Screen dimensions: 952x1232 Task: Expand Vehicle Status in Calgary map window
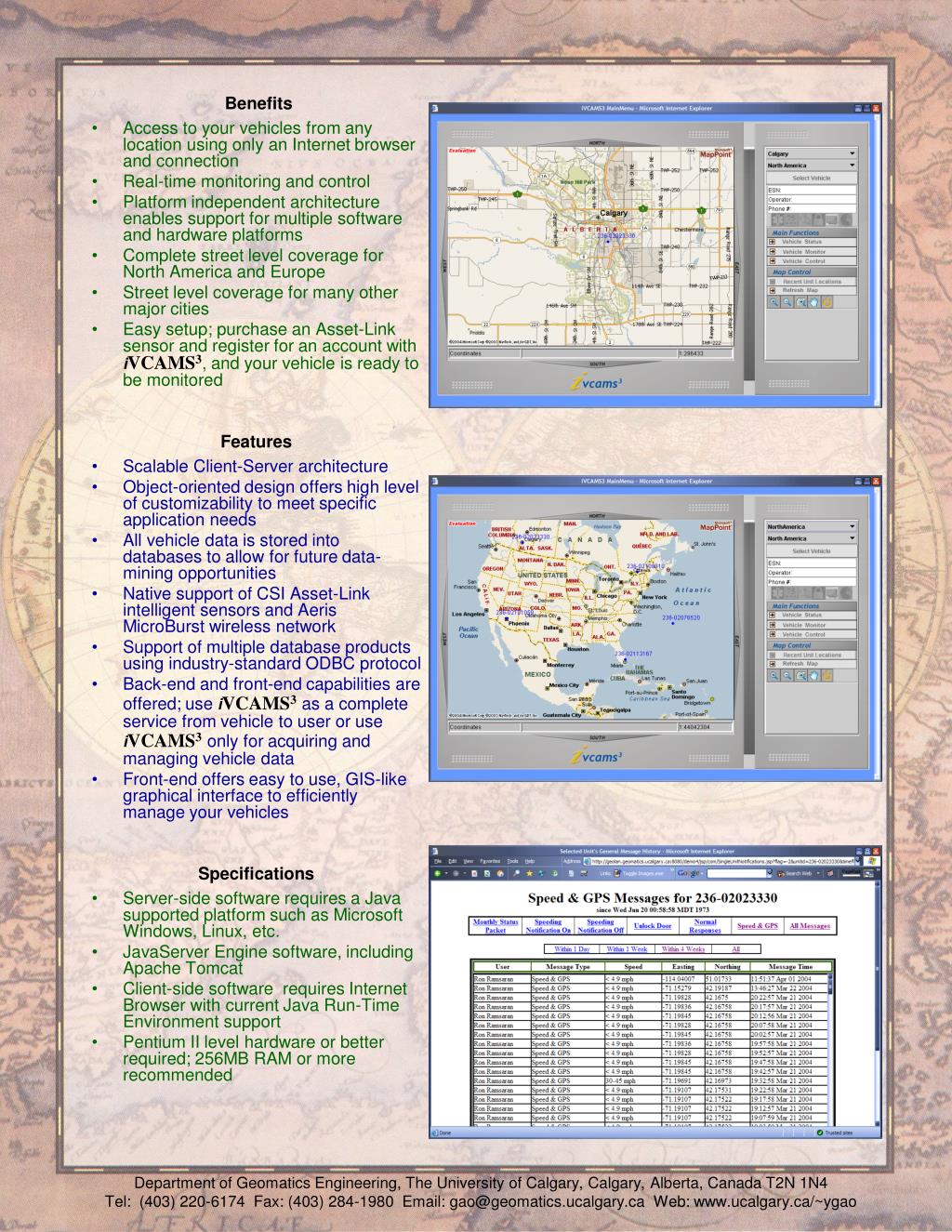(812, 242)
